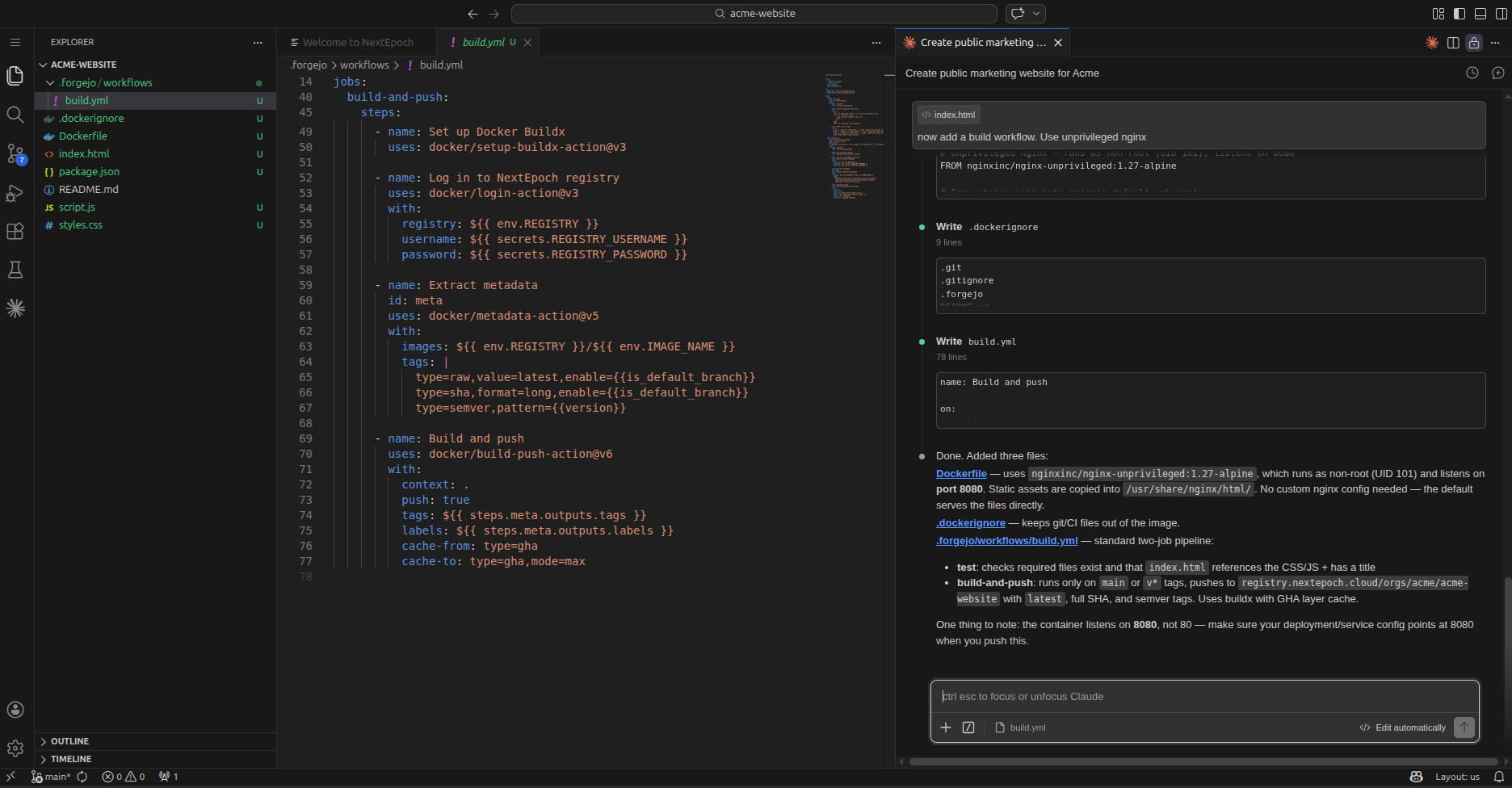
Task: Open Manage gear settings menu
Action: pos(15,748)
